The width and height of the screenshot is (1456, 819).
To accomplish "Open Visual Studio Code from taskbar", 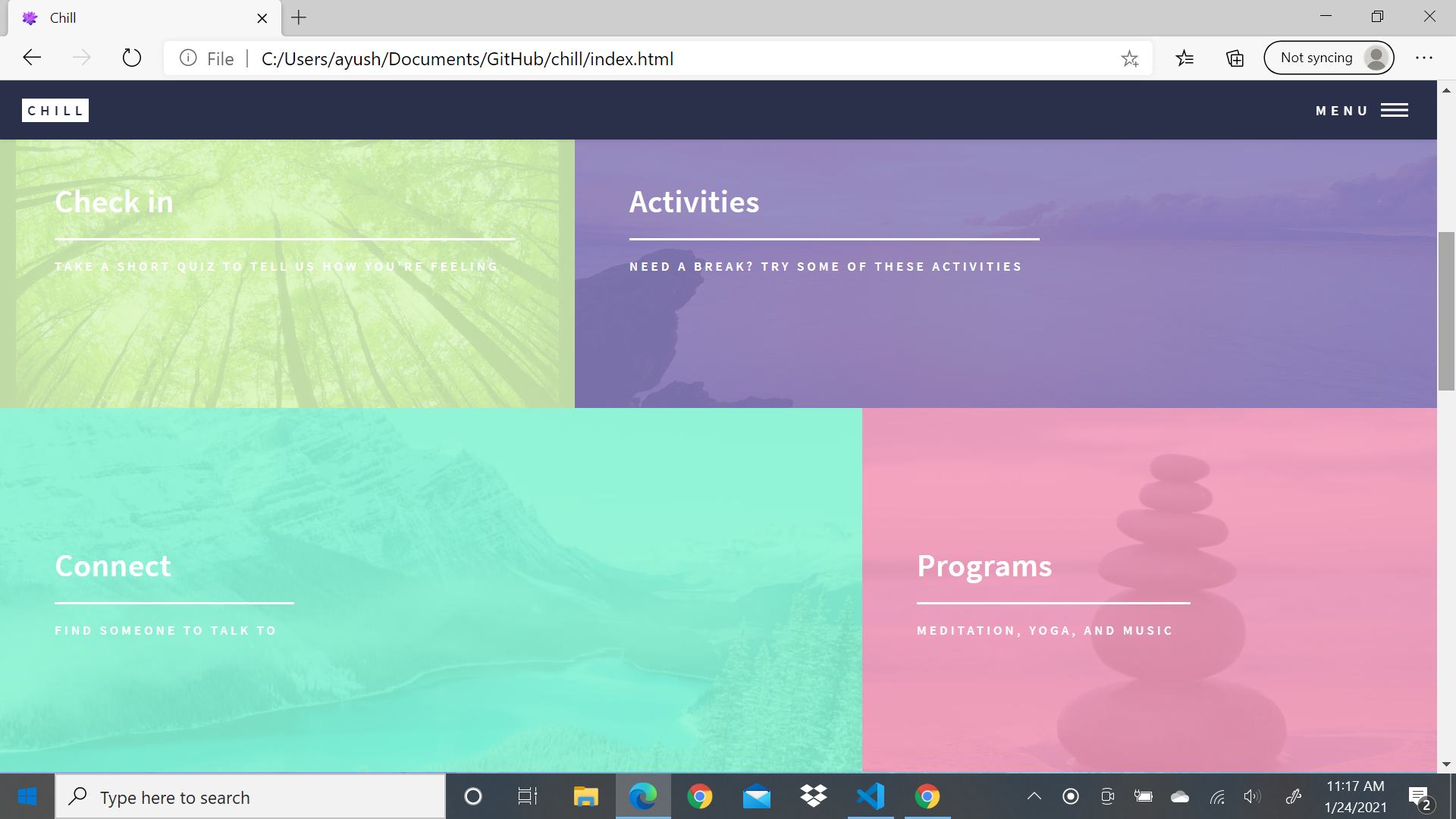I will [871, 796].
